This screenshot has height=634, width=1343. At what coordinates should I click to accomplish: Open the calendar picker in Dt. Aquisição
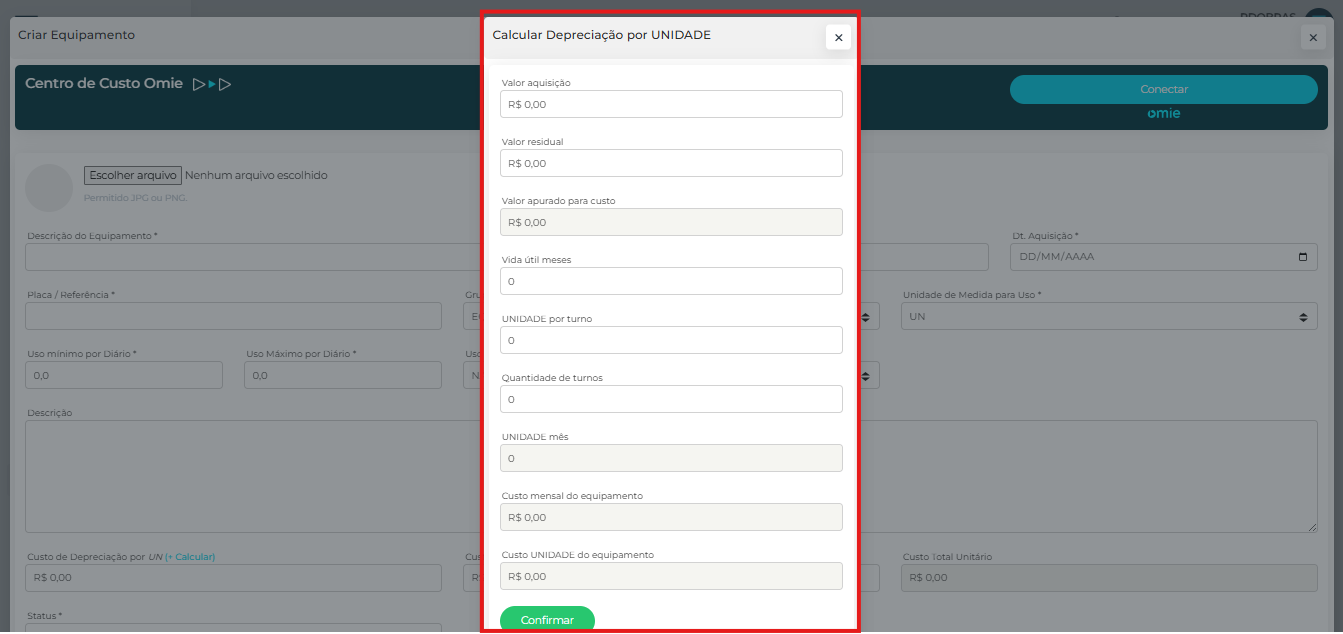(1302, 257)
